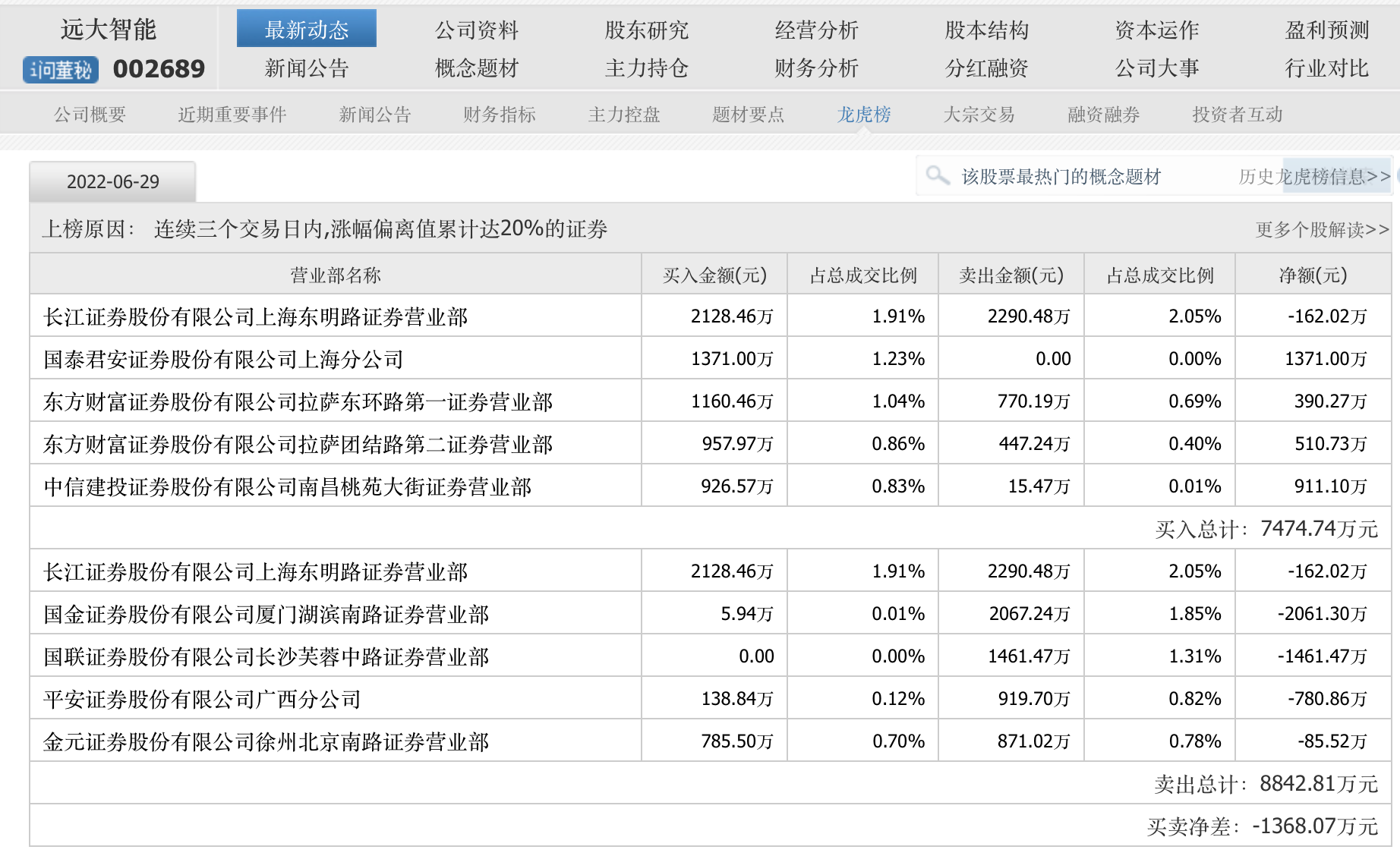The image size is (1400, 856).
Task: Click the search magnifier icon
Action: pos(938,176)
